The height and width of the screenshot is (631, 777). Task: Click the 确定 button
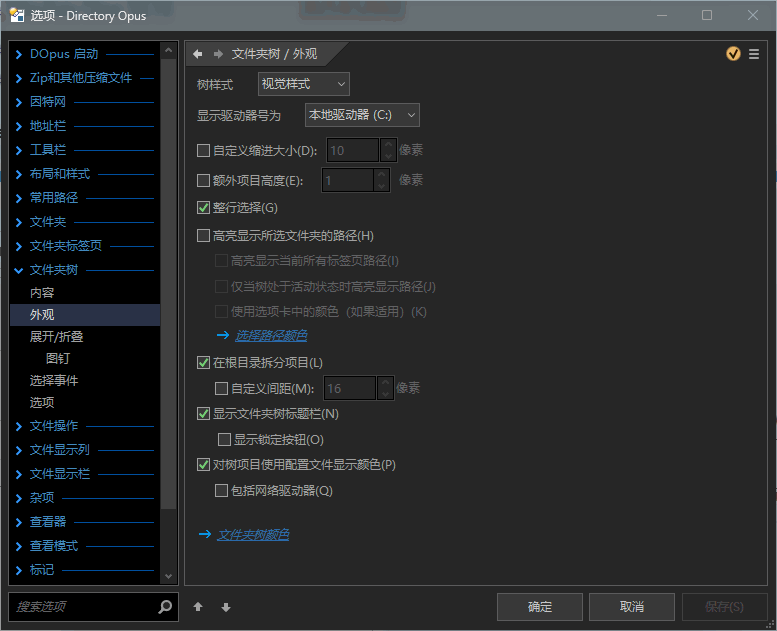coord(540,607)
